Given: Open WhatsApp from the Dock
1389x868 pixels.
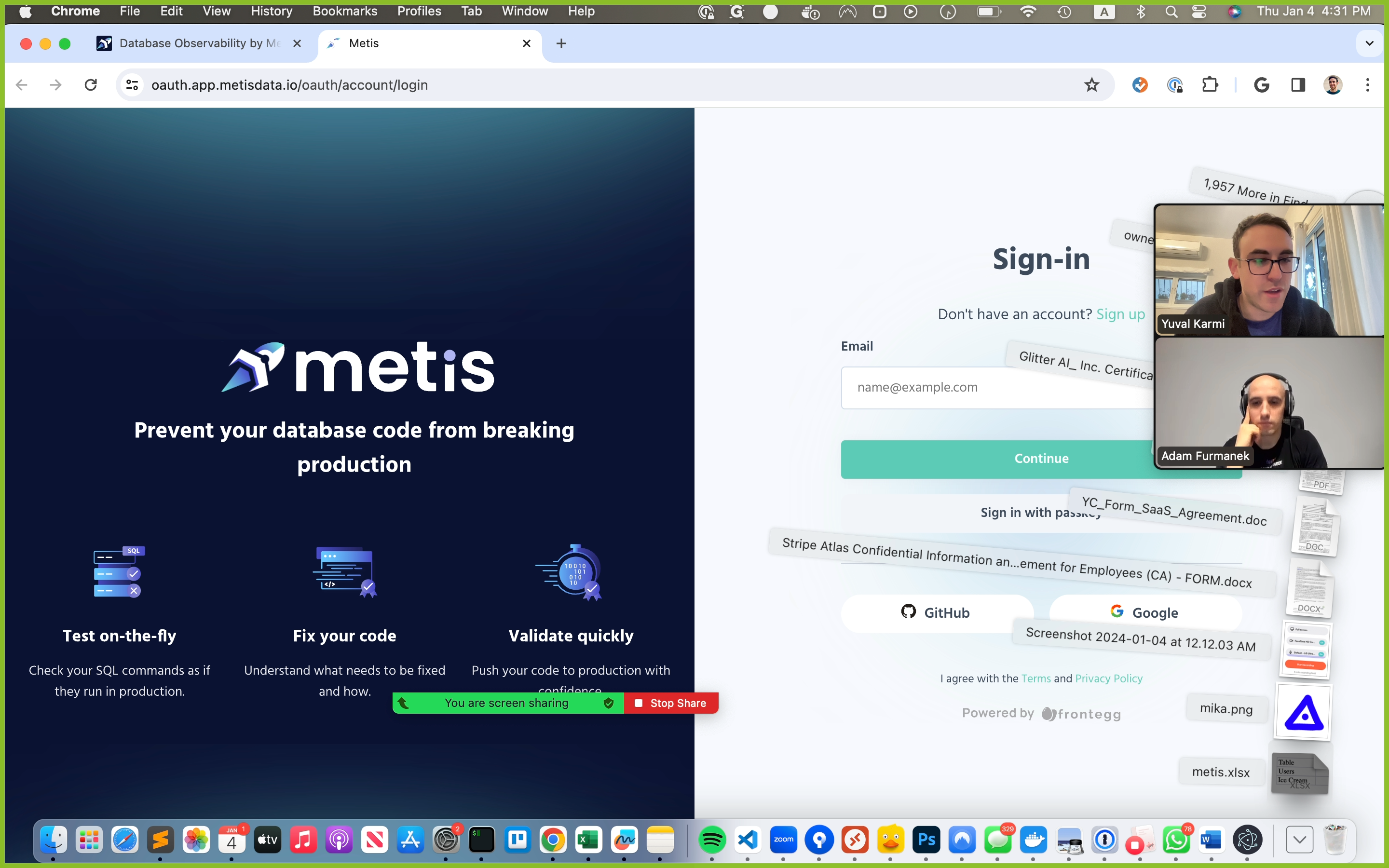Looking at the screenshot, I should pyautogui.click(x=1177, y=841).
